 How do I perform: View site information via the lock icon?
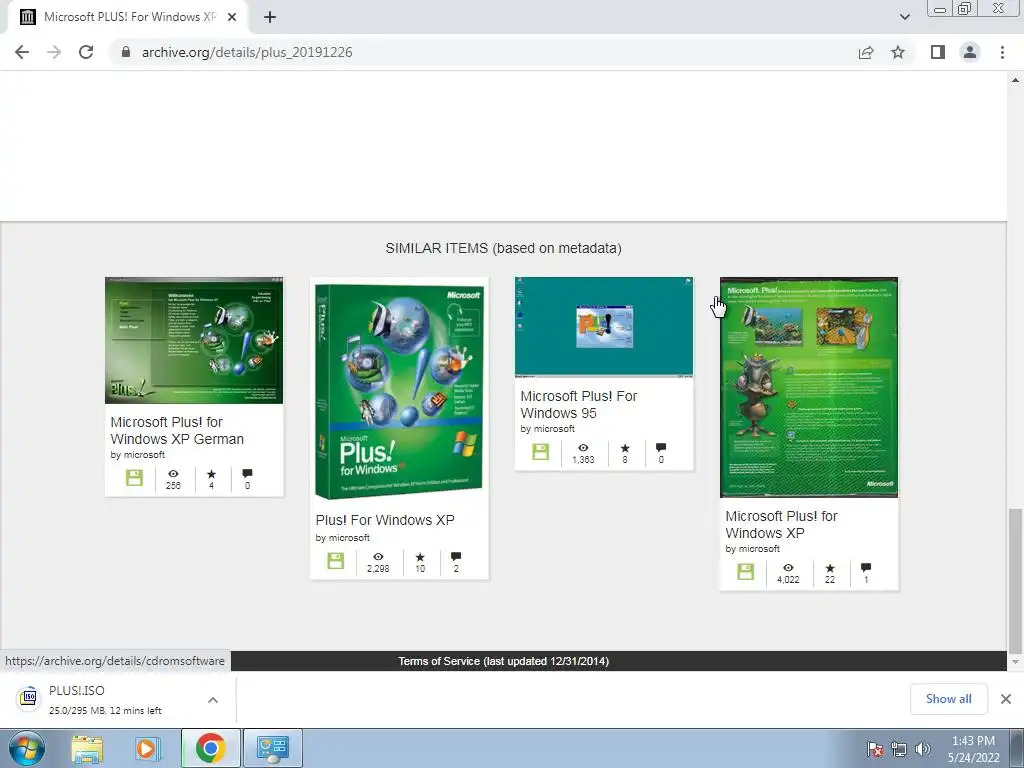[126, 52]
